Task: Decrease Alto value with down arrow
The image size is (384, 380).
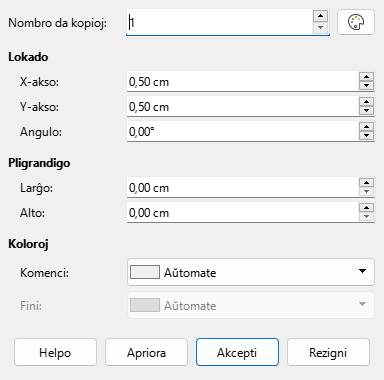Action: click(x=366, y=217)
